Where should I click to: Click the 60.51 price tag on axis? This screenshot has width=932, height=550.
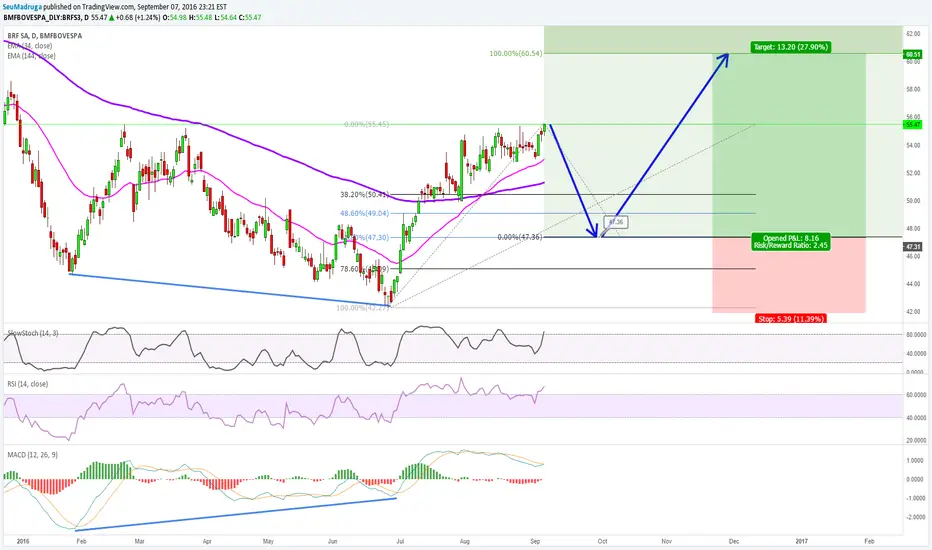click(912, 54)
